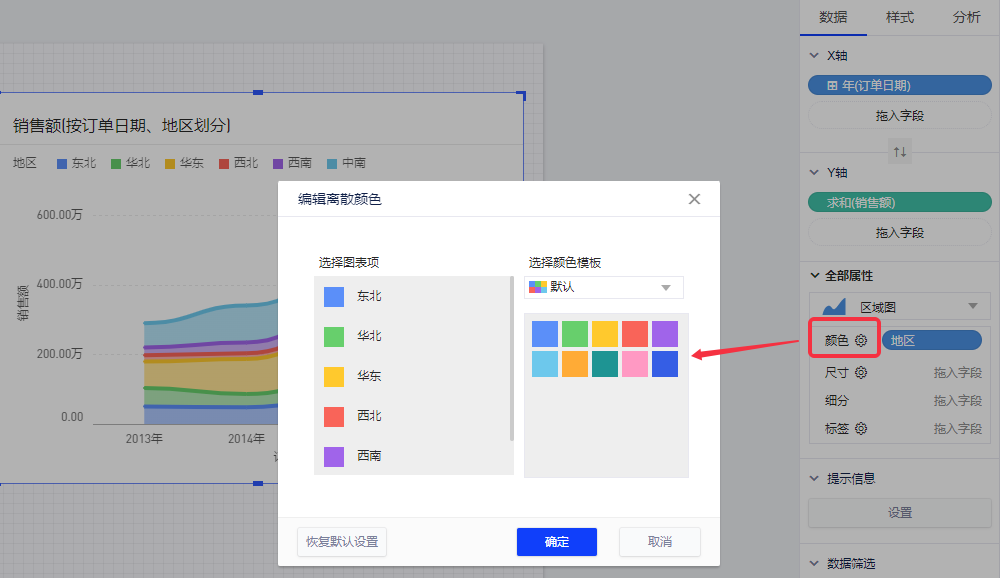Collapse the 提示信息 section
The image size is (1000, 578).
[x=814, y=479]
